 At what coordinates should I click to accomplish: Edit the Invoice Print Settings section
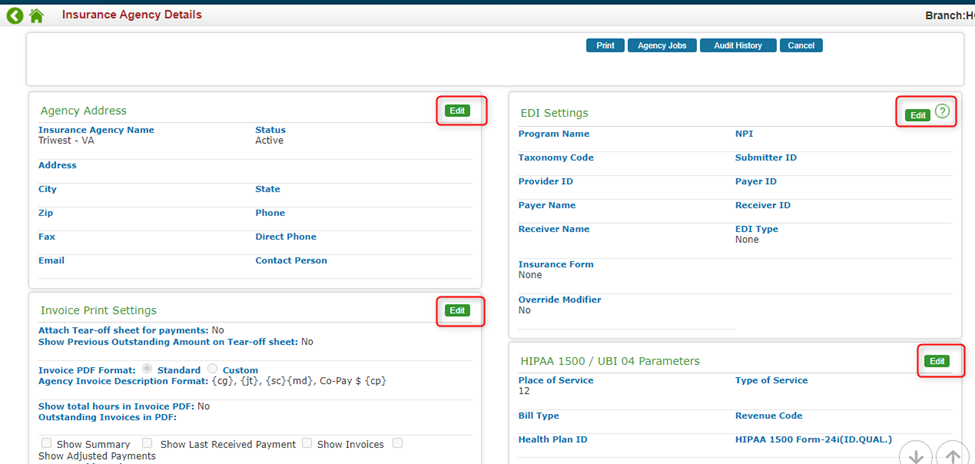(x=457, y=310)
